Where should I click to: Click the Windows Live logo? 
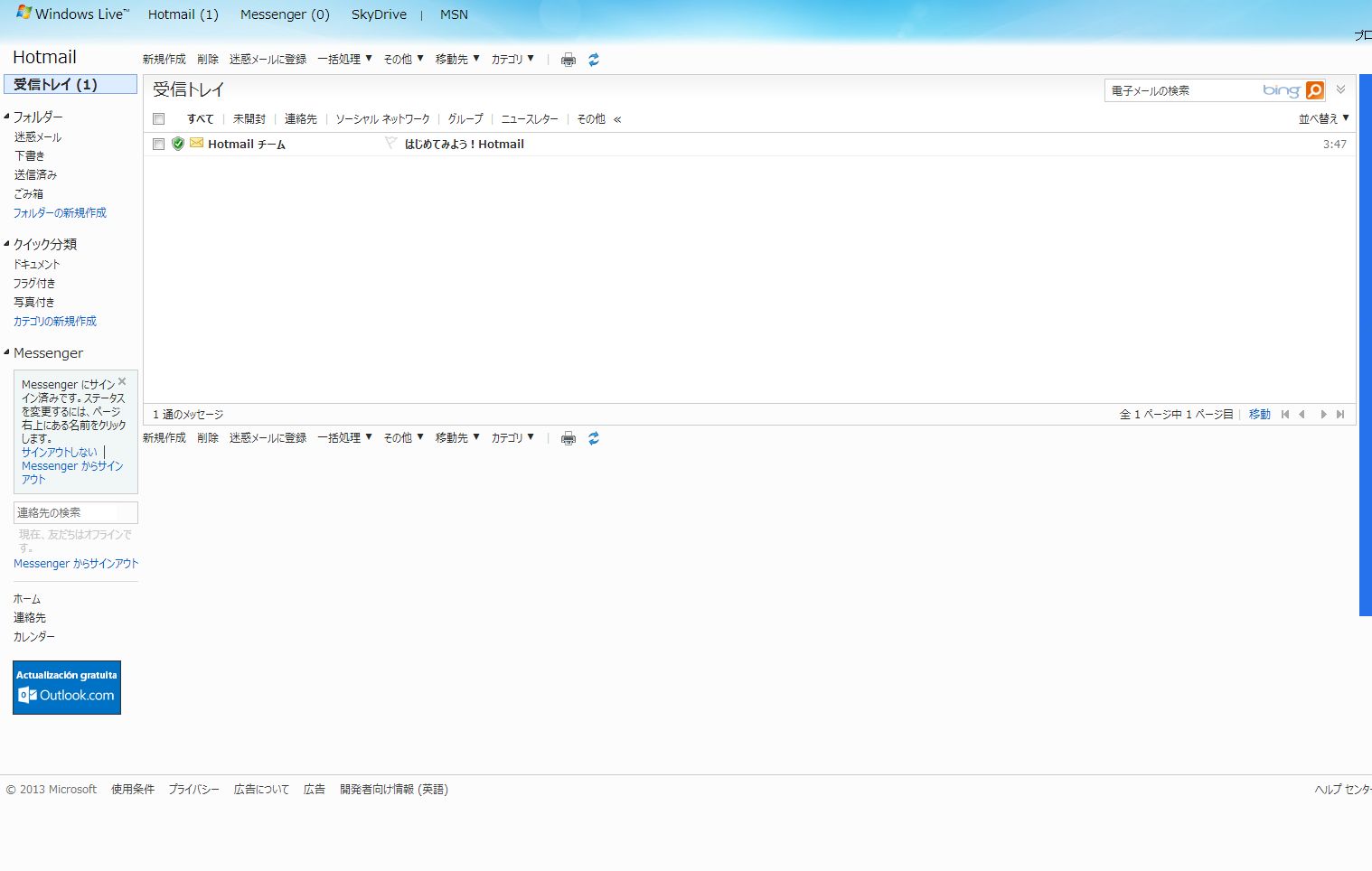tap(72, 14)
